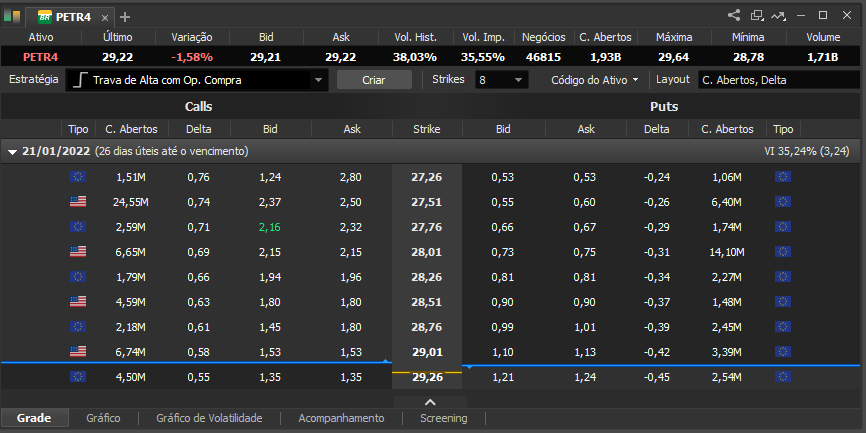
Task: Click the puts C. Abertos column header
Action: [x=727, y=129]
